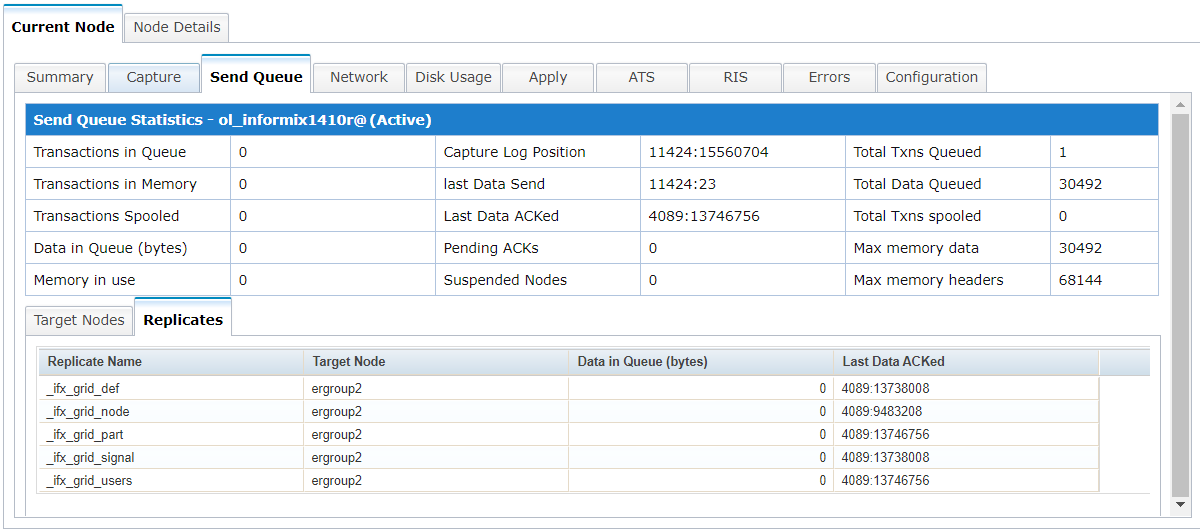Open the Network tab
This screenshot has height=530, width=1200.
pos(359,77)
